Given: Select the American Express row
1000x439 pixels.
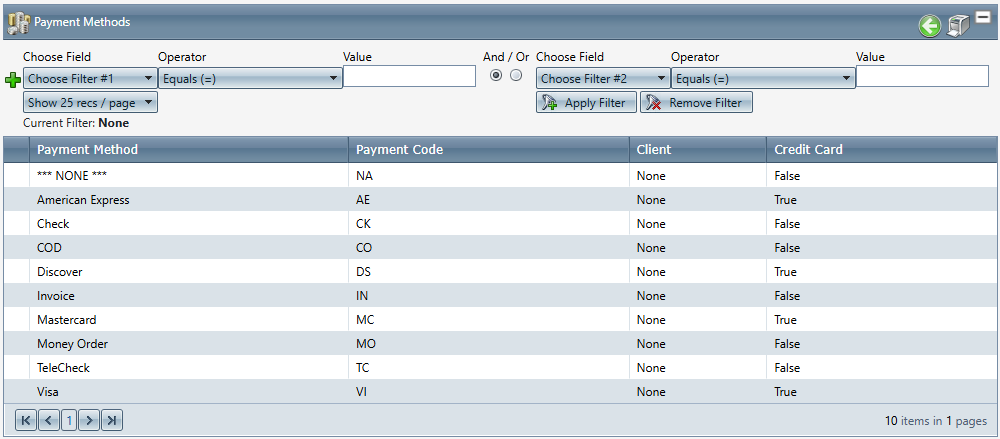Looking at the screenshot, I should click(x=500, y=200).
